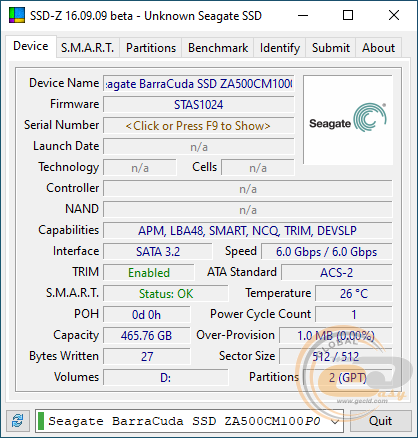Click the Seagate logo image
The width and height of the screenshot is (418, 438).
click(x=348, y=120)
